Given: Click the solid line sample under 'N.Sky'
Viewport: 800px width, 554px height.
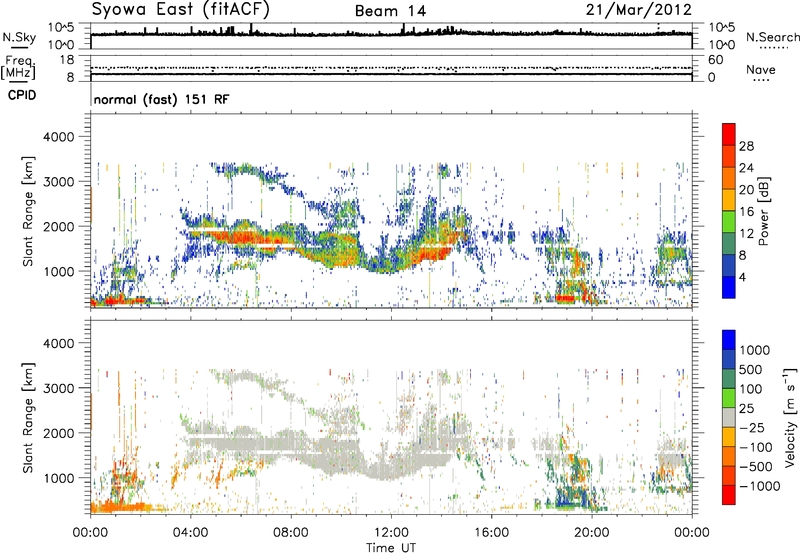Looking at the screenshot, I should click(19, 48).
